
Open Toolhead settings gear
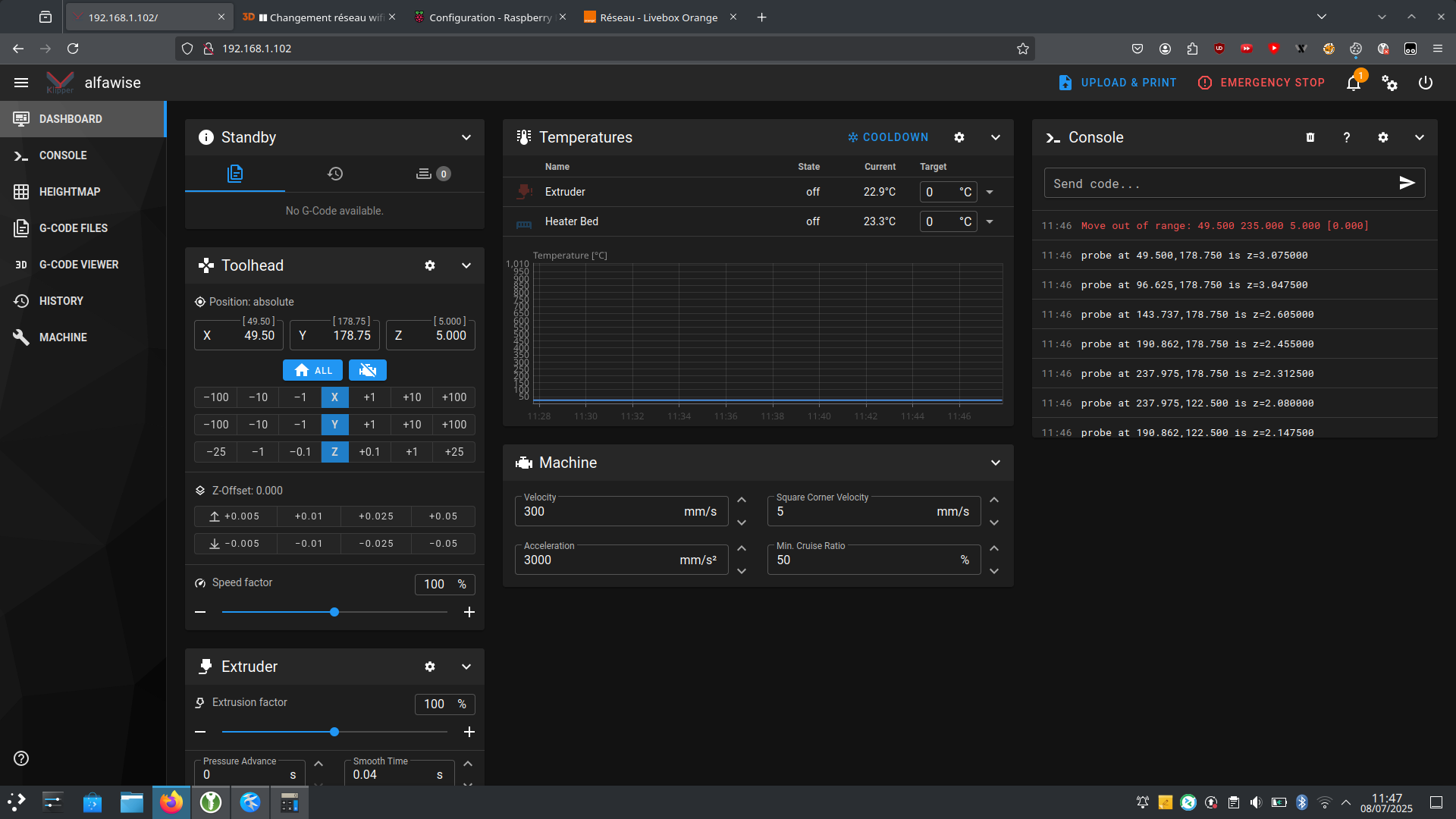click(x=430, y=265)
